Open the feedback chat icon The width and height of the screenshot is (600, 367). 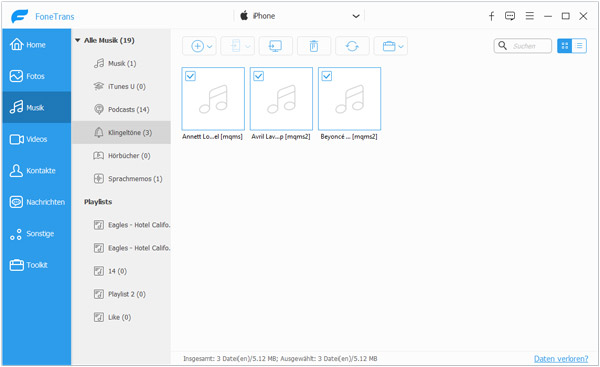[x=510, y=16]
